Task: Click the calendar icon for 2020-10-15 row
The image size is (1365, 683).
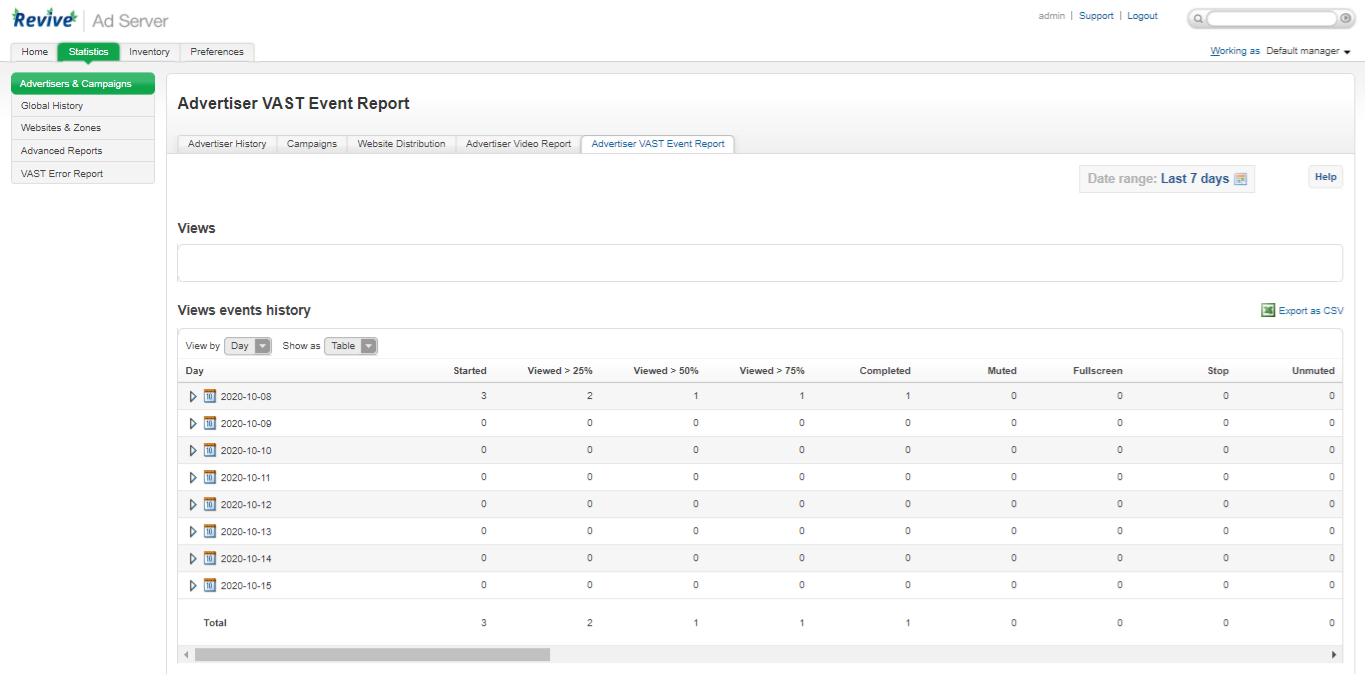Action: click(x=210, y=585)
